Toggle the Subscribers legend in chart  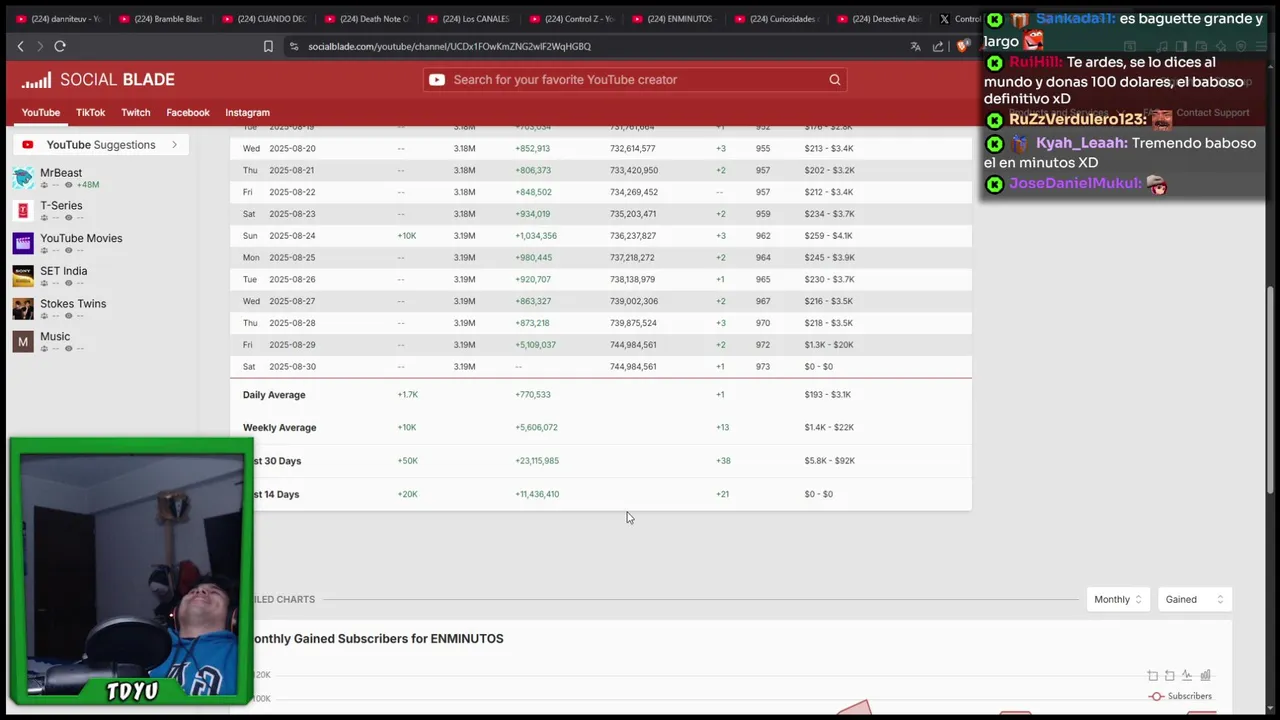(1180, 696)
